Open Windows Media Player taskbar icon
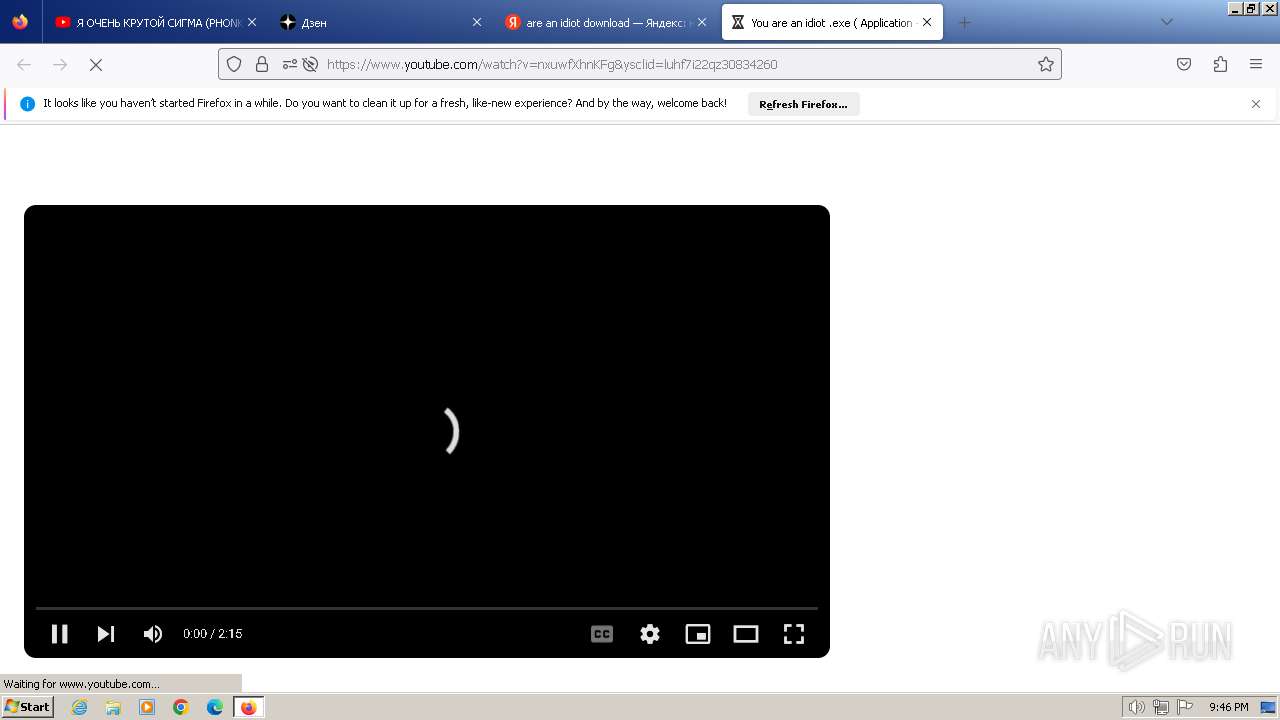The width and height of the screenshot is (1280, 720). click(147, 707)
